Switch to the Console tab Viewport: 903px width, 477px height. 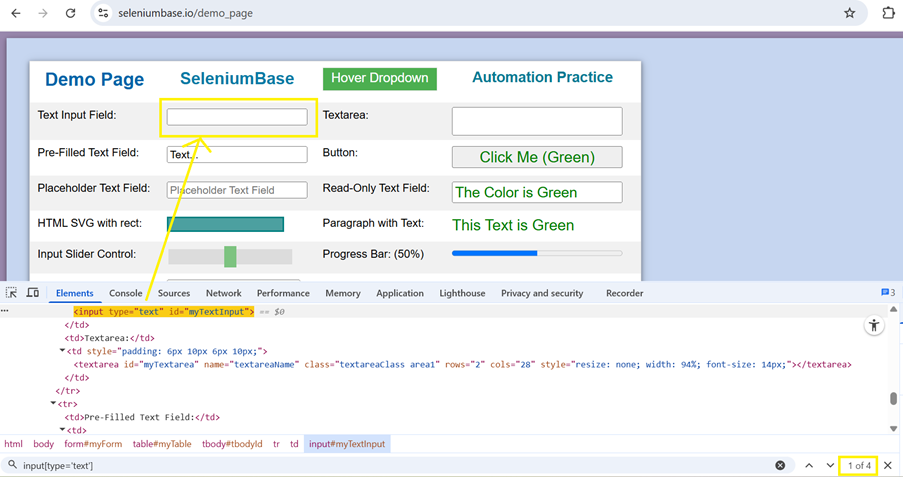click(126, 293)
